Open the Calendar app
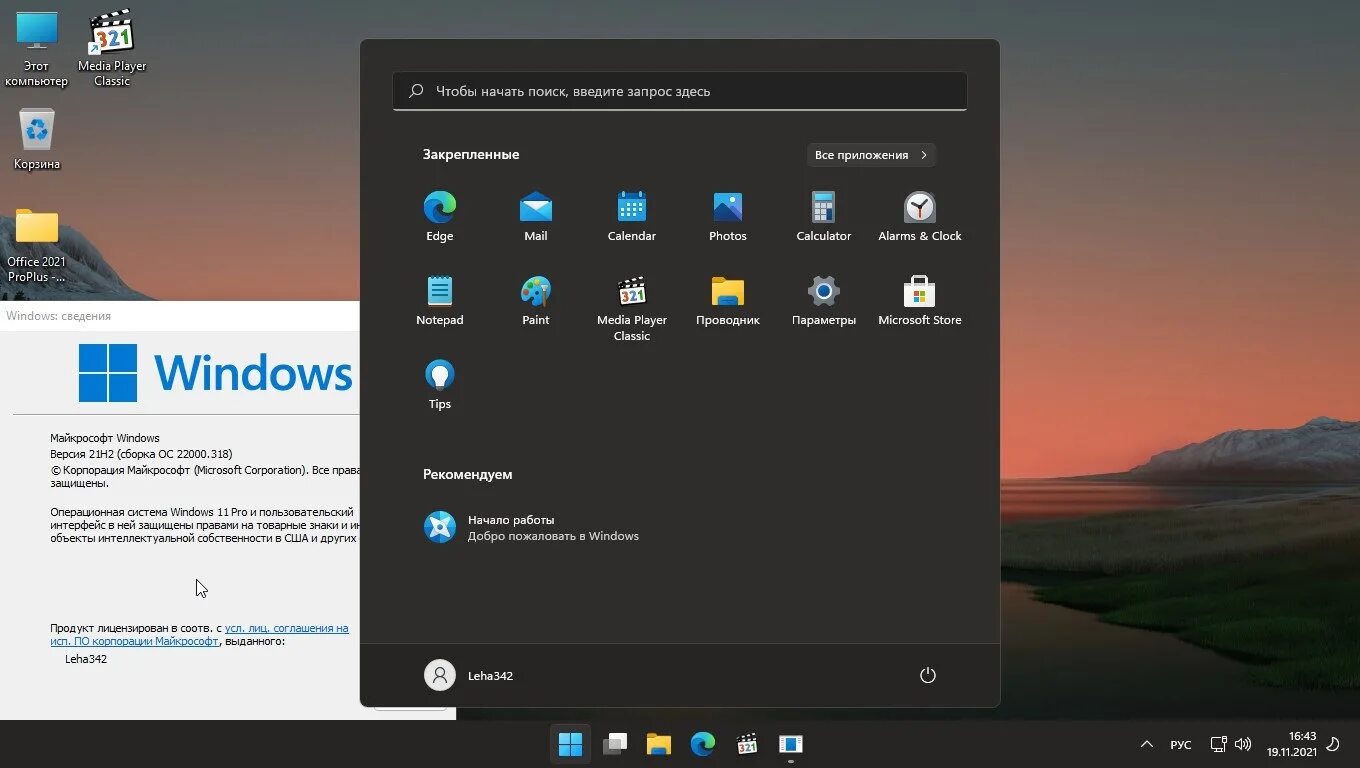Screen dimensions: 1360x768 point(632,217)
